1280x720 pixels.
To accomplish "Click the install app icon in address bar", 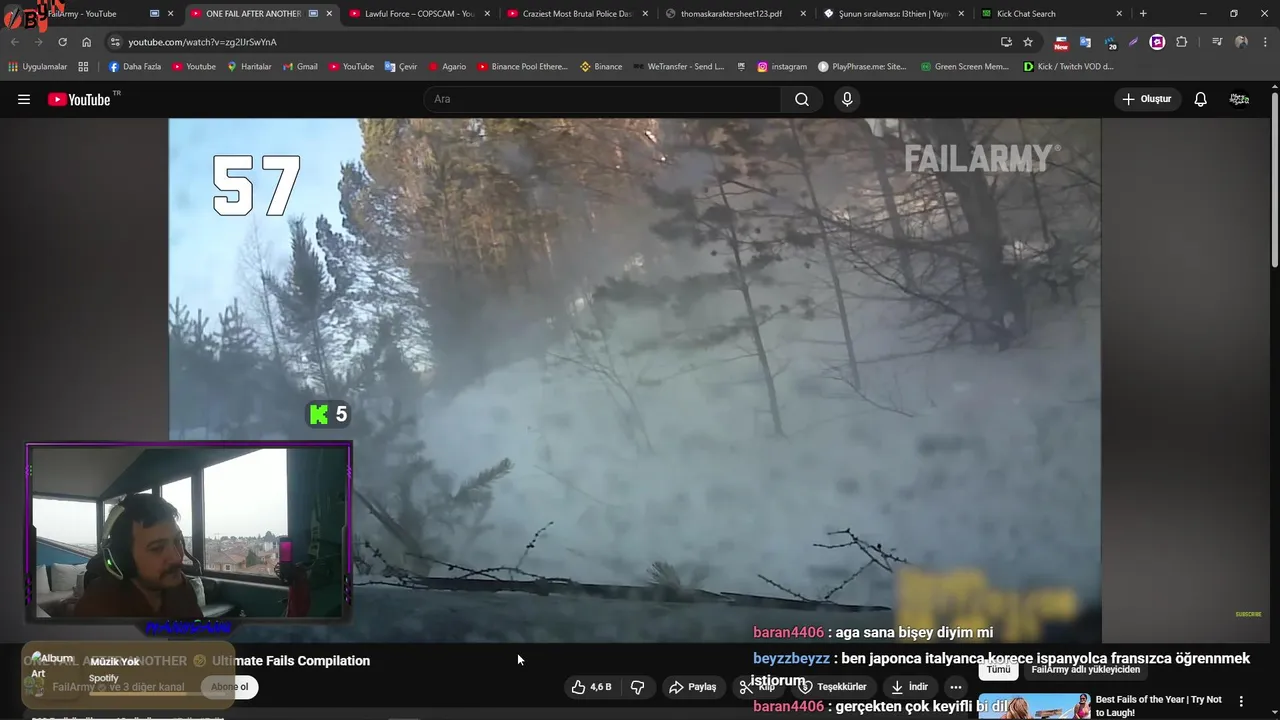I will [x=1006, y=42].
